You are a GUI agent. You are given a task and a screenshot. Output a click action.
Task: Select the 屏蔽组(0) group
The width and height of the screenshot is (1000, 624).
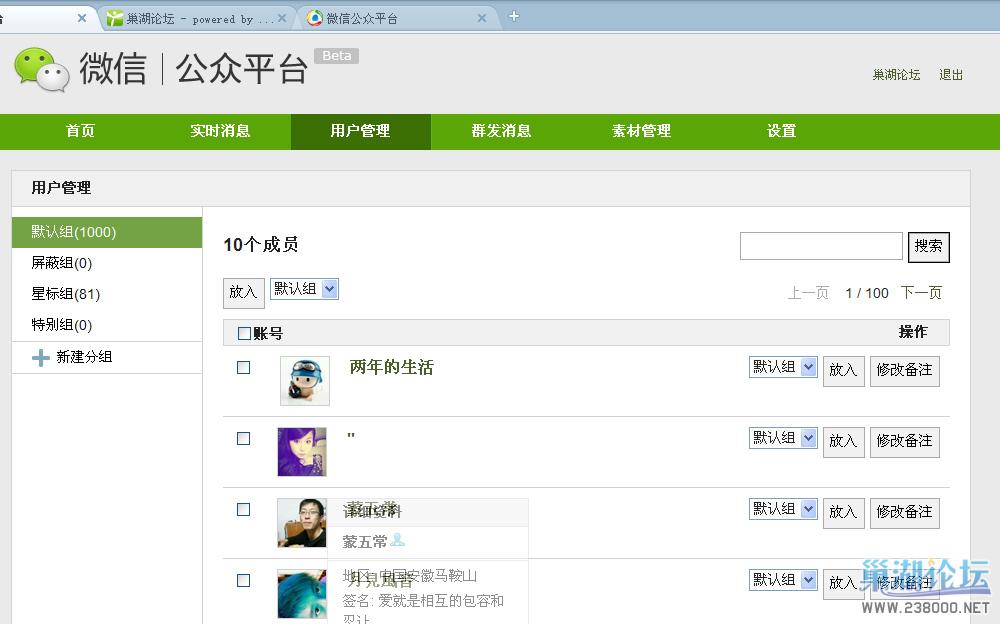107,263
